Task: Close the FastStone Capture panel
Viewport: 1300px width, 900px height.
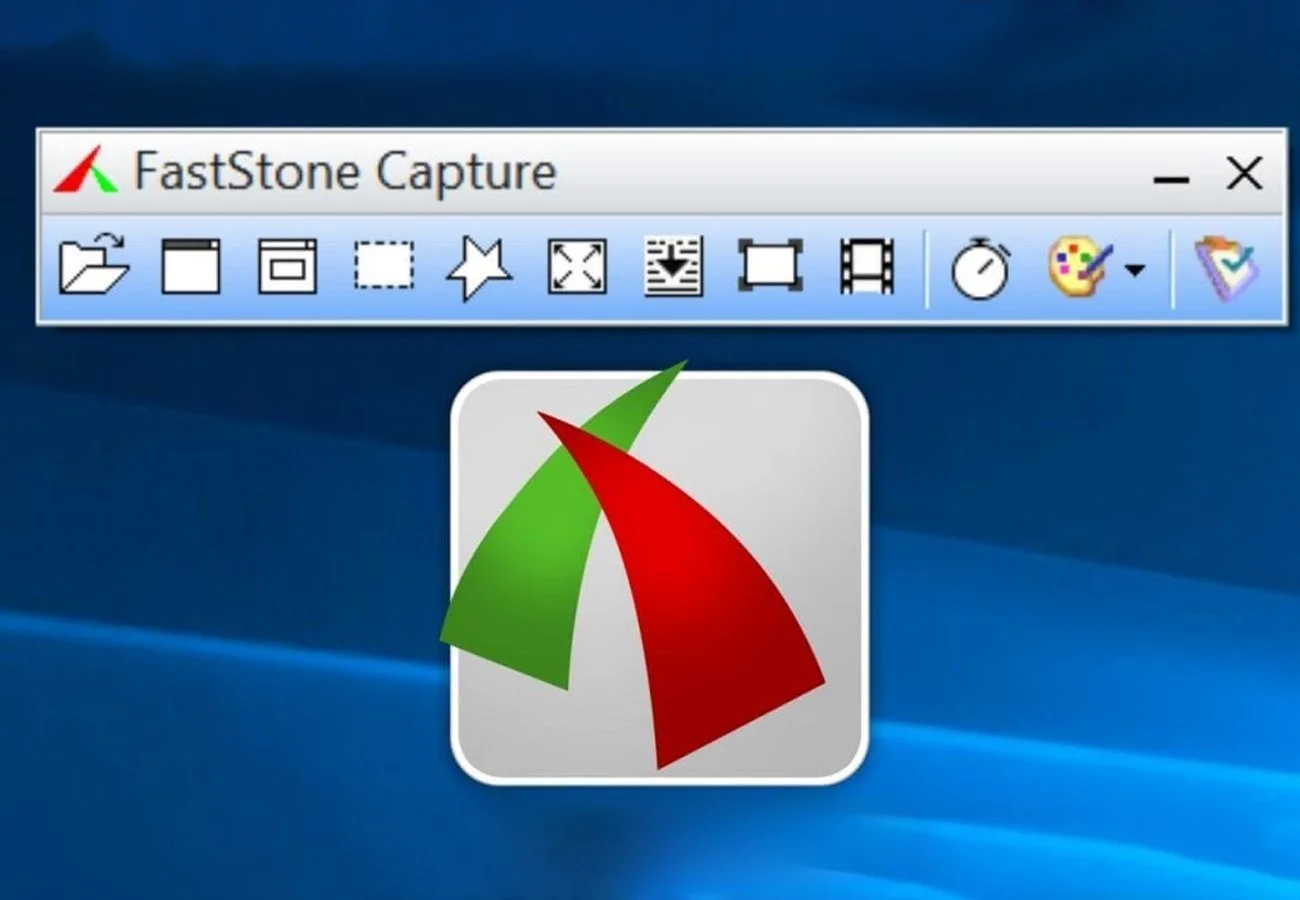Action: [1244, 173]
